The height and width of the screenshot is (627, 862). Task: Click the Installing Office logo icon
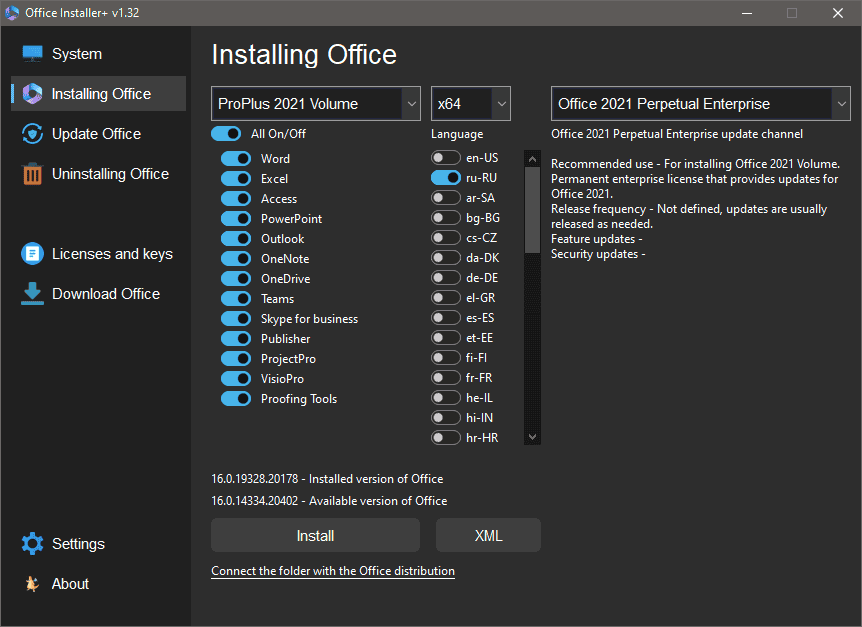pos(33,94)
